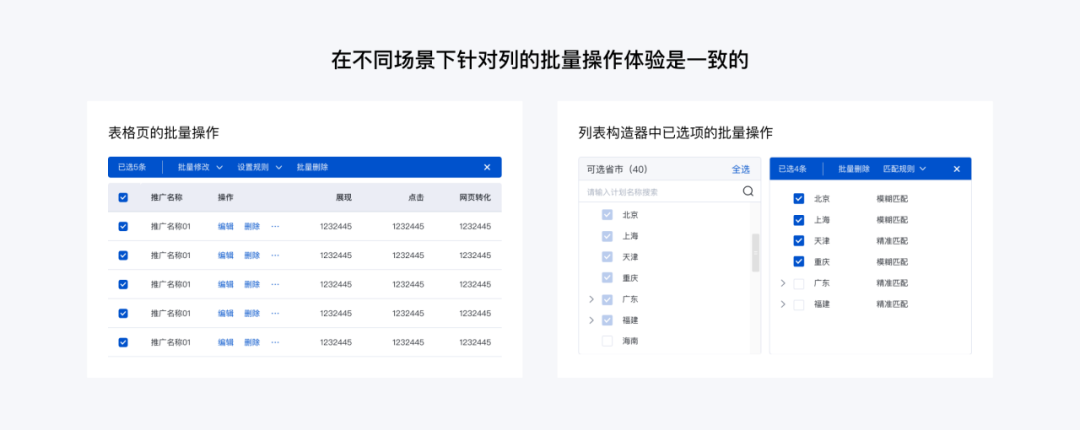
Task: Uncheck 北京 in the selected items panel
Action: pyautogui.click(x=798, y=199)
